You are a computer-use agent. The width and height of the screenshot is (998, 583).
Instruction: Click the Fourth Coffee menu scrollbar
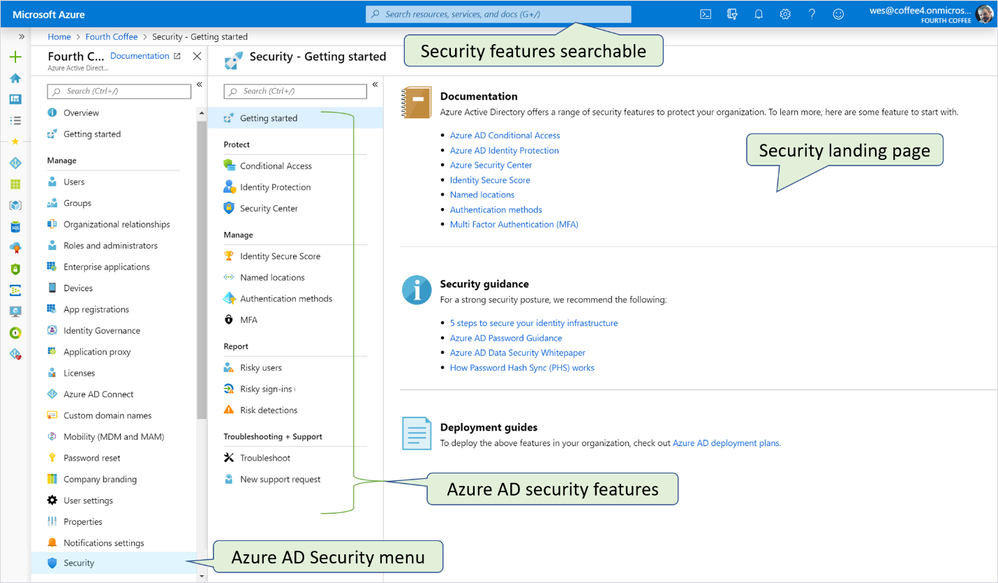(x=202, y=270)
